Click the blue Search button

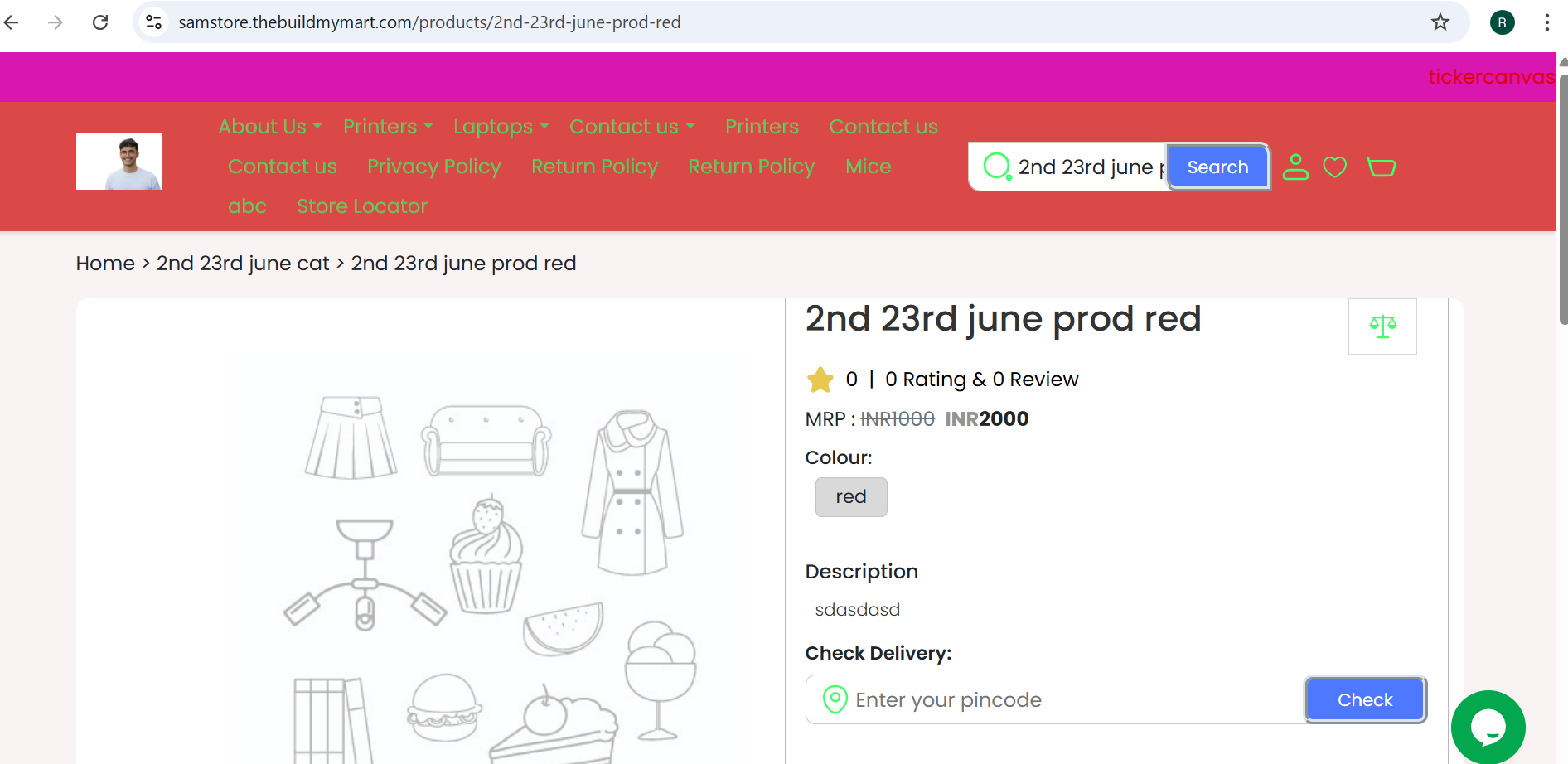[1217, 167]
